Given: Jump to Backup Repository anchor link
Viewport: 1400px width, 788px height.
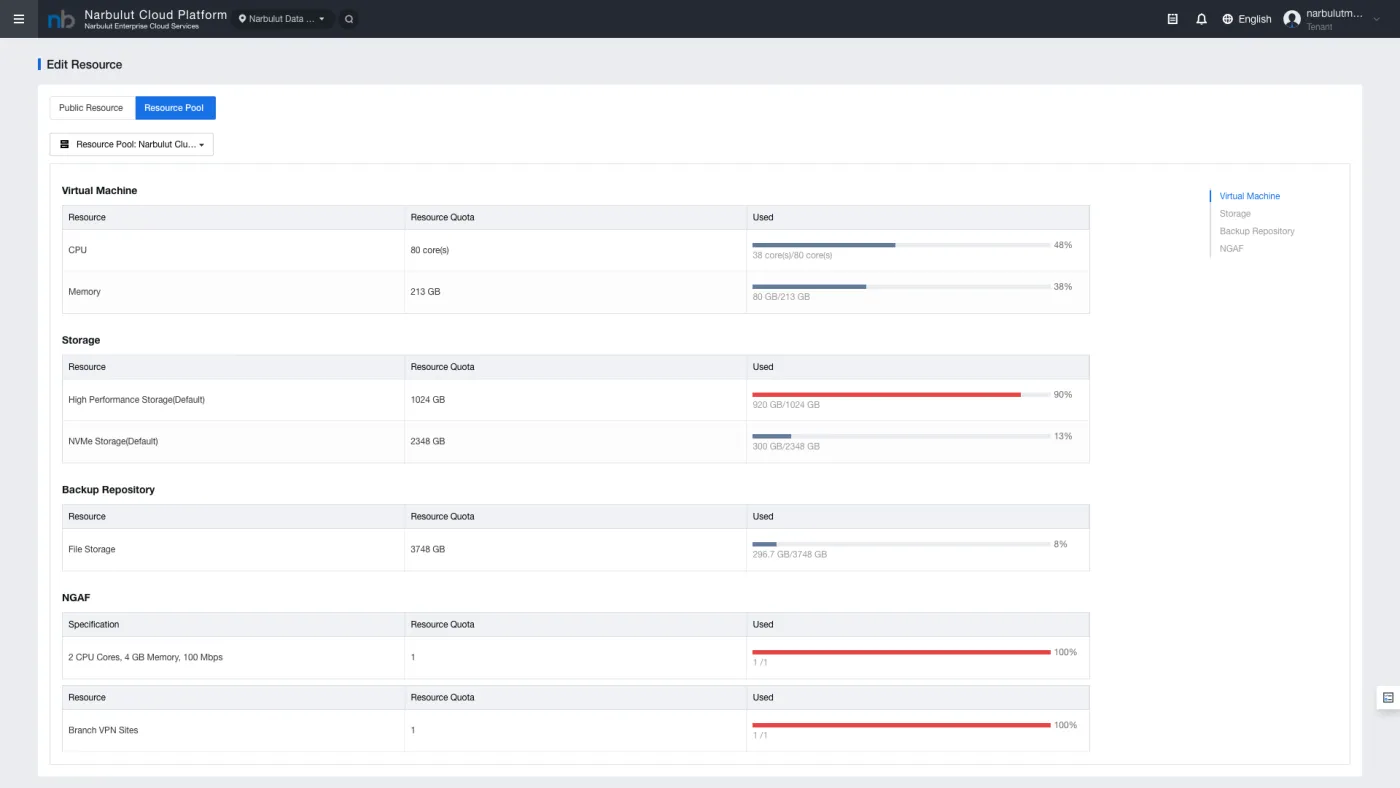Looking at the screenshot, I should pyautogui.click(x=1257, y=231).
